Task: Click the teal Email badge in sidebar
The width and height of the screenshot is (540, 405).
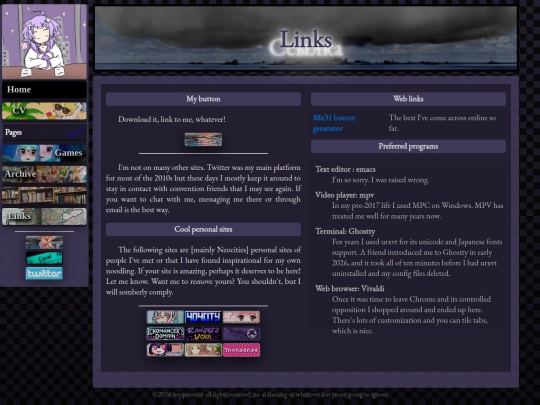Action: (44, 258)
